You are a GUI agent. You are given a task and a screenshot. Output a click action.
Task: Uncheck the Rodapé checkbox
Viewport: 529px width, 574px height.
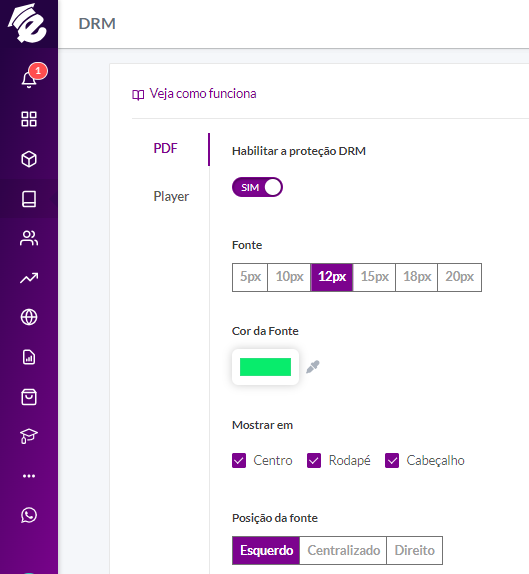[x=314, y=461]
